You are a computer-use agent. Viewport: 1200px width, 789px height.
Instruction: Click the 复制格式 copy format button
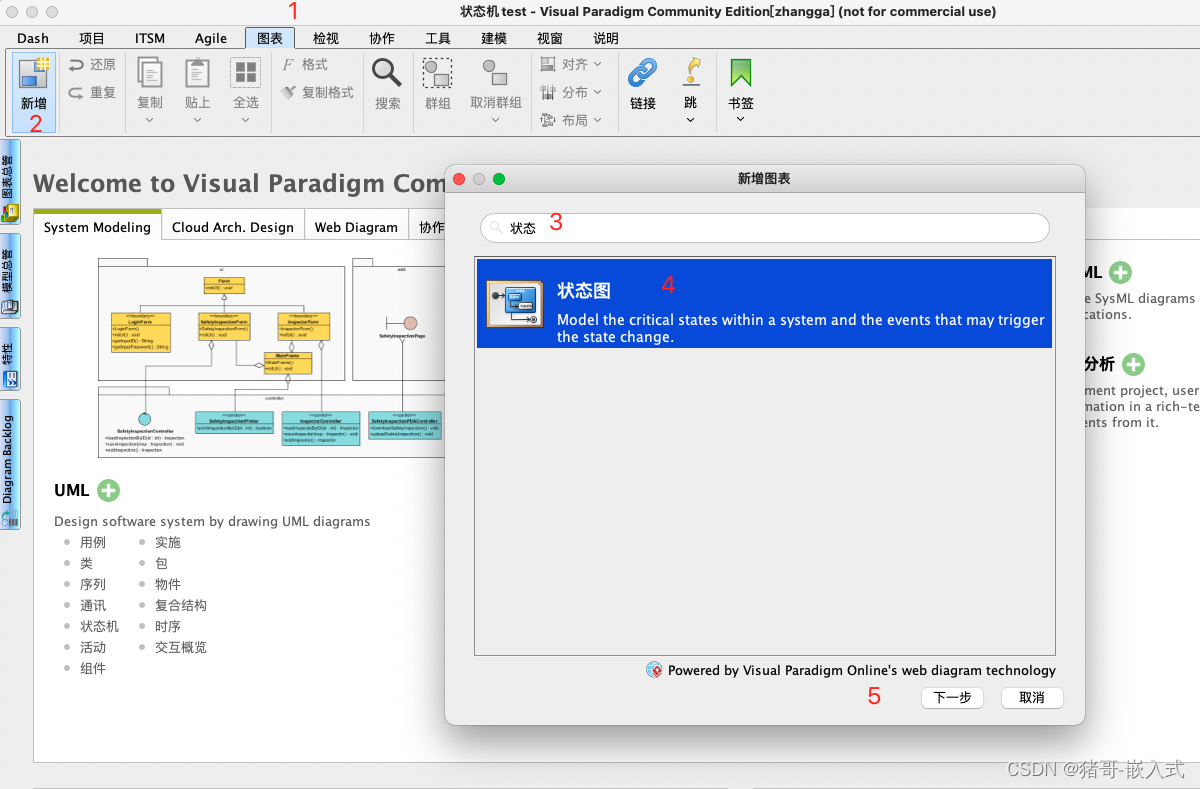click(317, 92)
